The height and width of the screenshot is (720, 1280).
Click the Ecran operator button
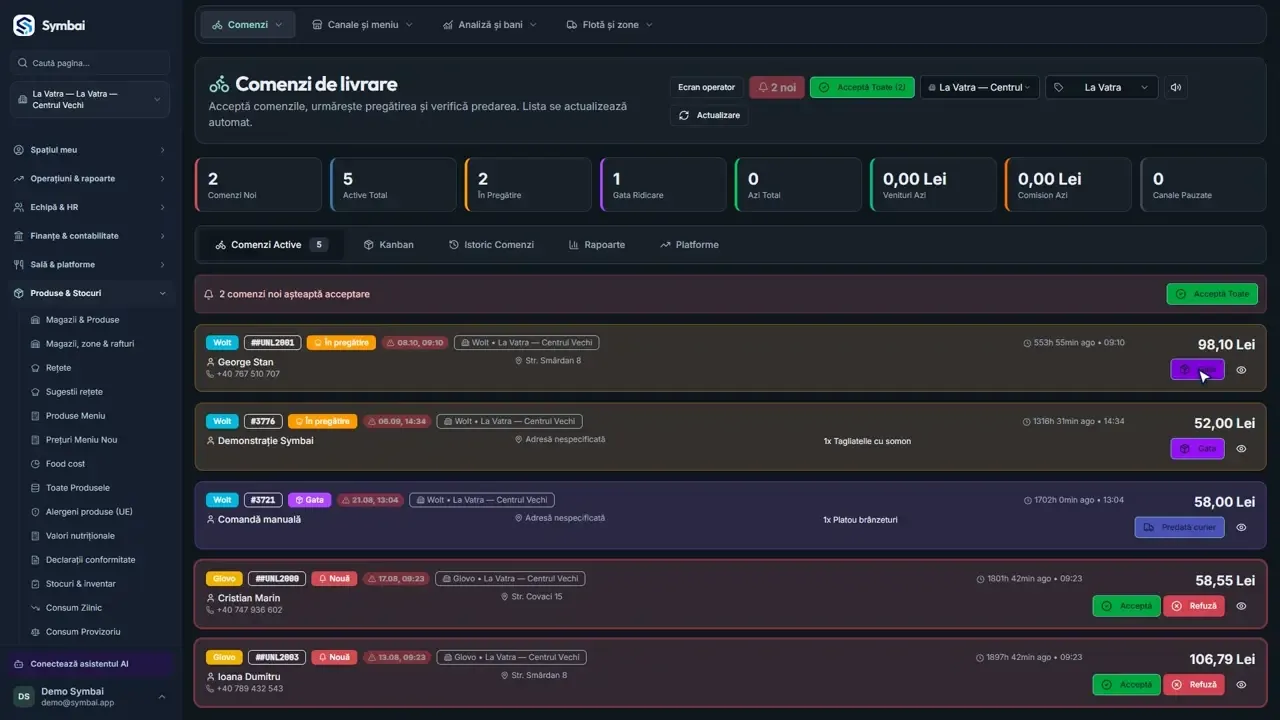pyautogui.click(x=706, y=87)
